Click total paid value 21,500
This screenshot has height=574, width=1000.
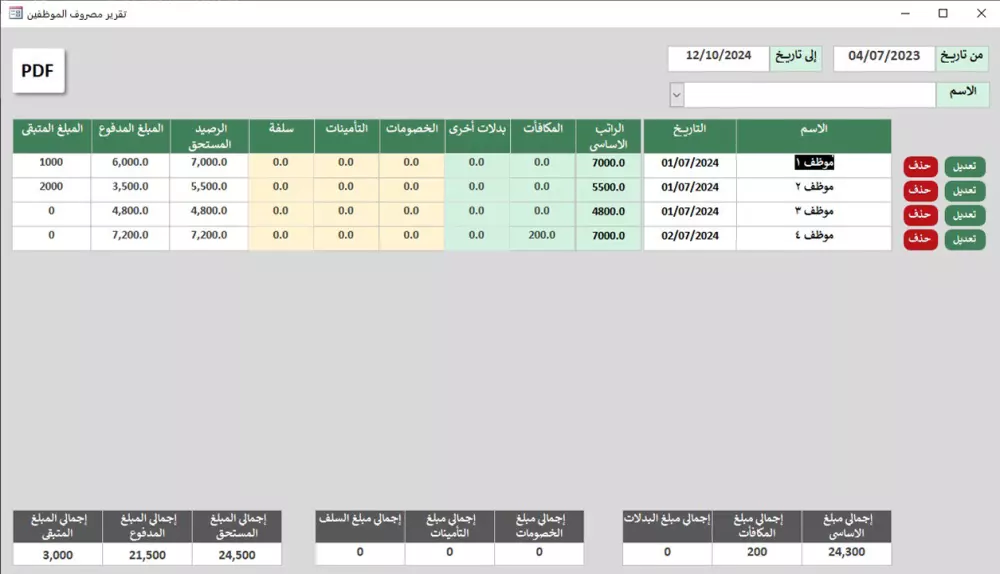tap(147, 554)
